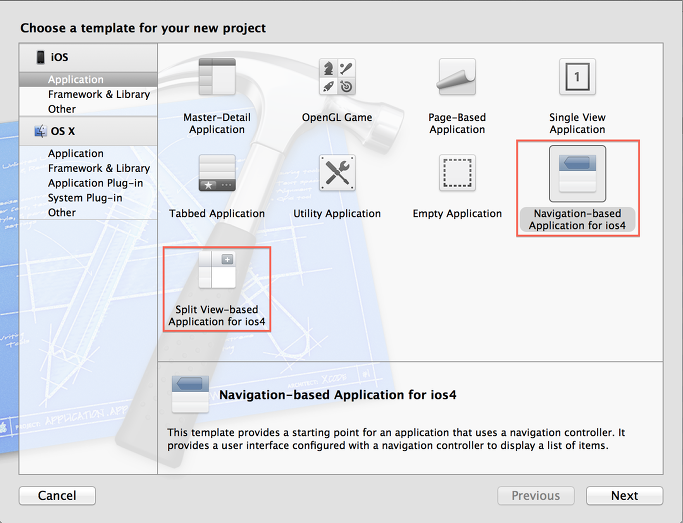Choose the Tabbed Application template icon

tap(217, 173)
